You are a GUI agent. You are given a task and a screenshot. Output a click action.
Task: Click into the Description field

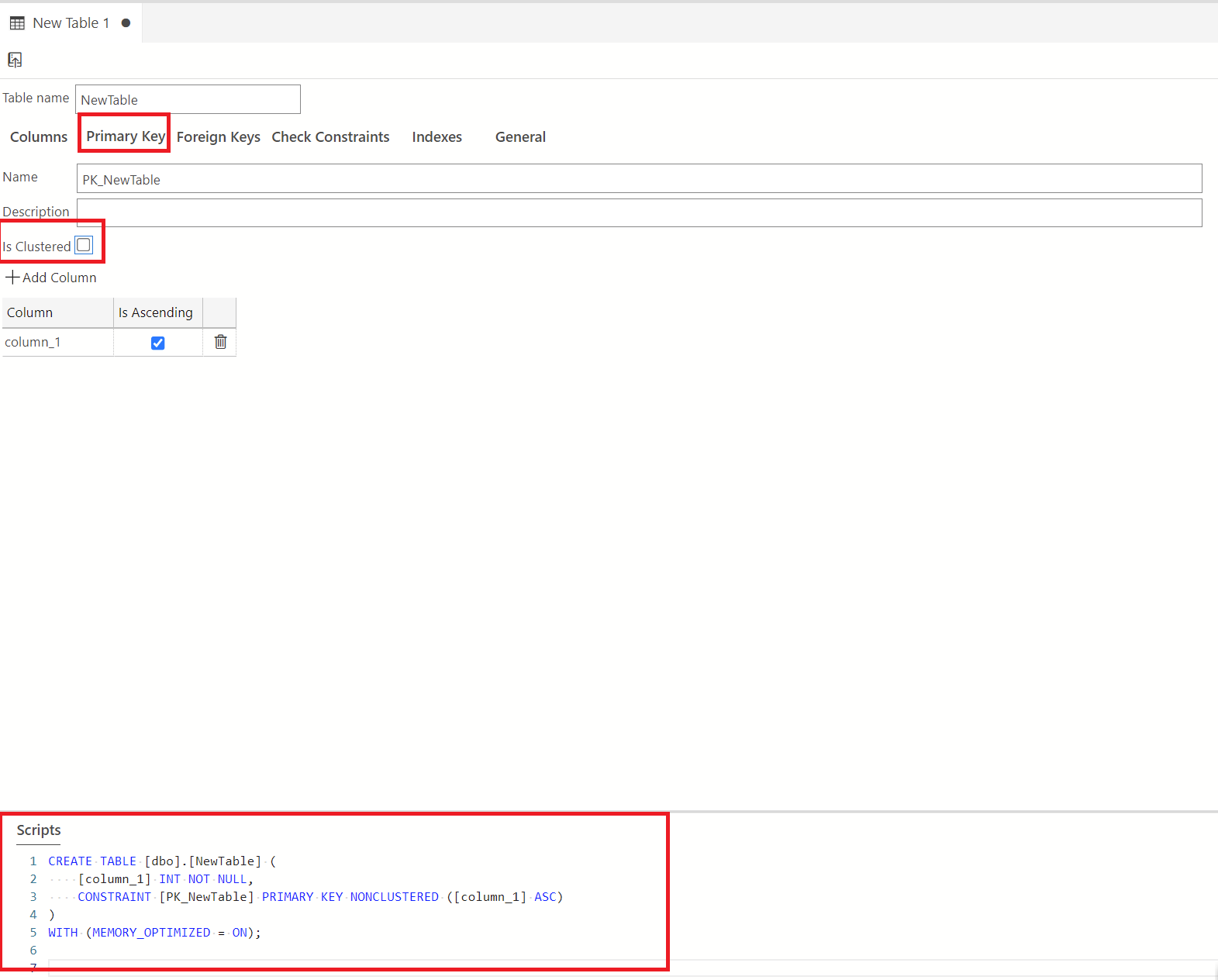pyautogui.click(x=640, y=213)
